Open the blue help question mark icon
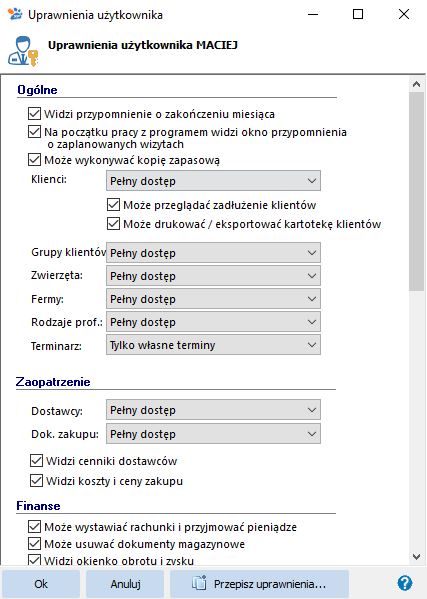427x599 pixels. pyautogui.click(x=404, y=583)
